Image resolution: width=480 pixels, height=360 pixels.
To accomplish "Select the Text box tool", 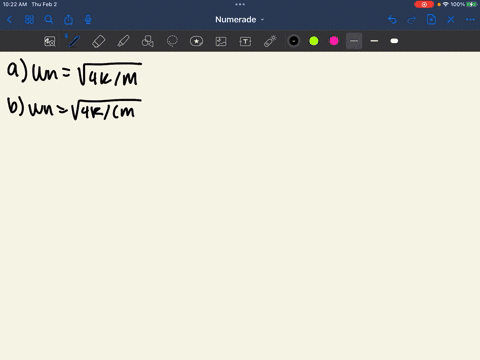I will click(x=245, y=41).
